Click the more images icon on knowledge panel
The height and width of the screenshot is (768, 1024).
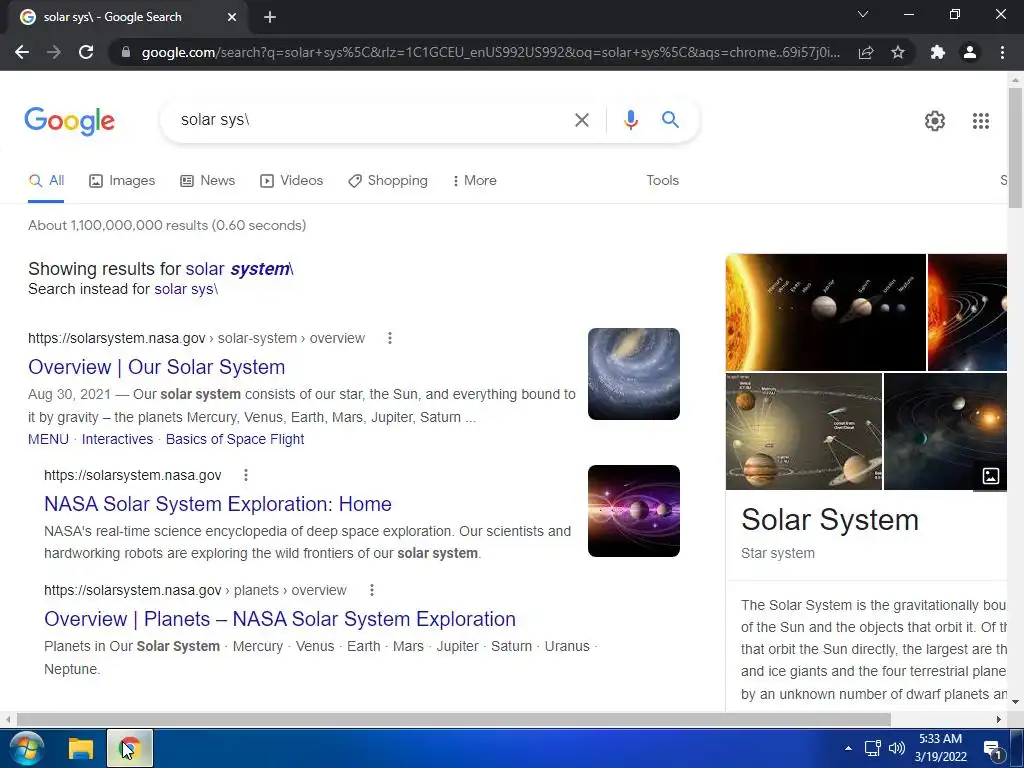tap(990, 476)
